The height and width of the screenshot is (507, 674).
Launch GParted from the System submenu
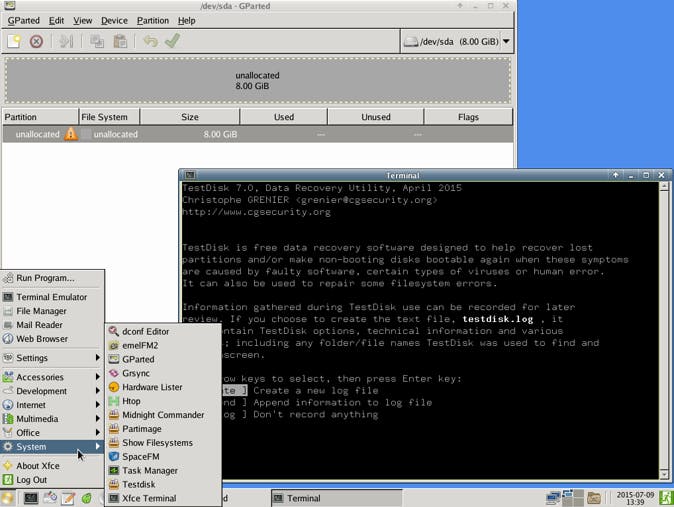pyautogui.click(x=163, y=359)
